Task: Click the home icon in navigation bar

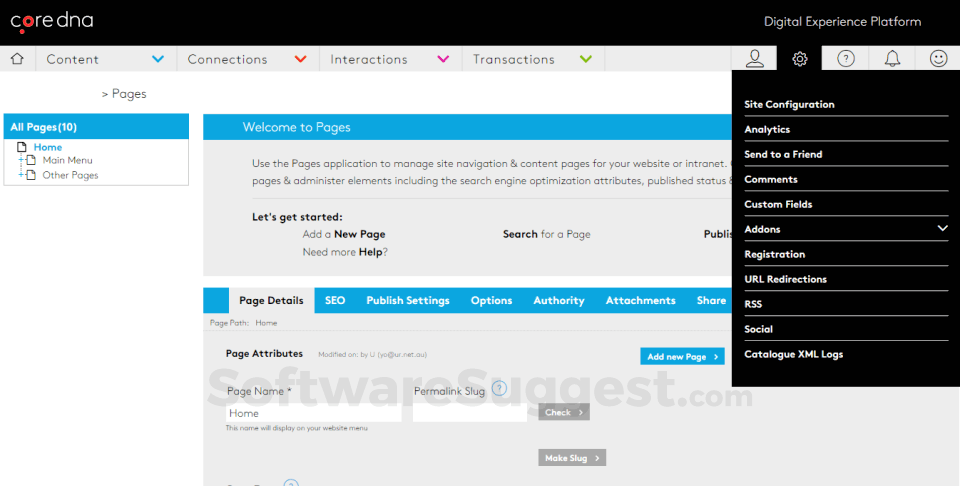Action: tap(17, 59)
